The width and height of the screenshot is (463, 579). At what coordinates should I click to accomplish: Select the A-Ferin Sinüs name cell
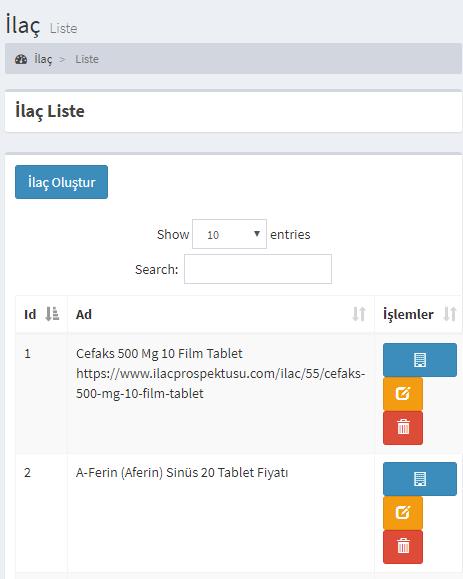pyautogui.click(x=221, y=513)
